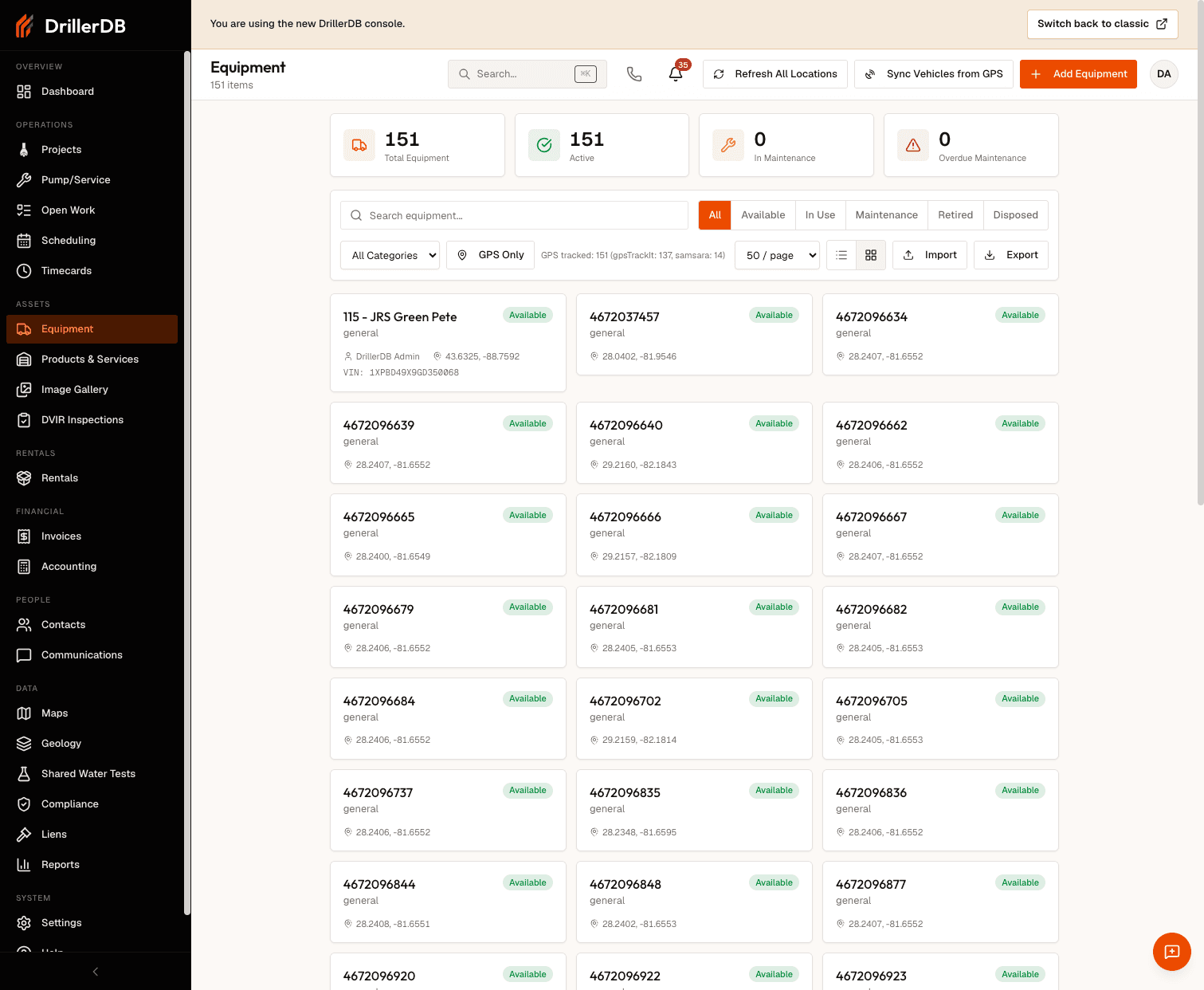Select Equipment in the sidebar
Screen dimensions: 1204x990
pyautogui.click(x=92, y=329)
